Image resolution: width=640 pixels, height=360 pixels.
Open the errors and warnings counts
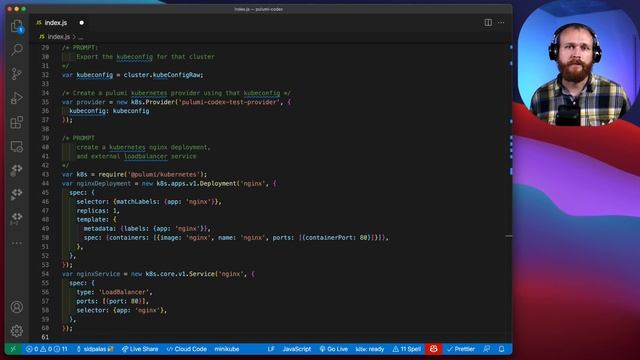(47, 349)
